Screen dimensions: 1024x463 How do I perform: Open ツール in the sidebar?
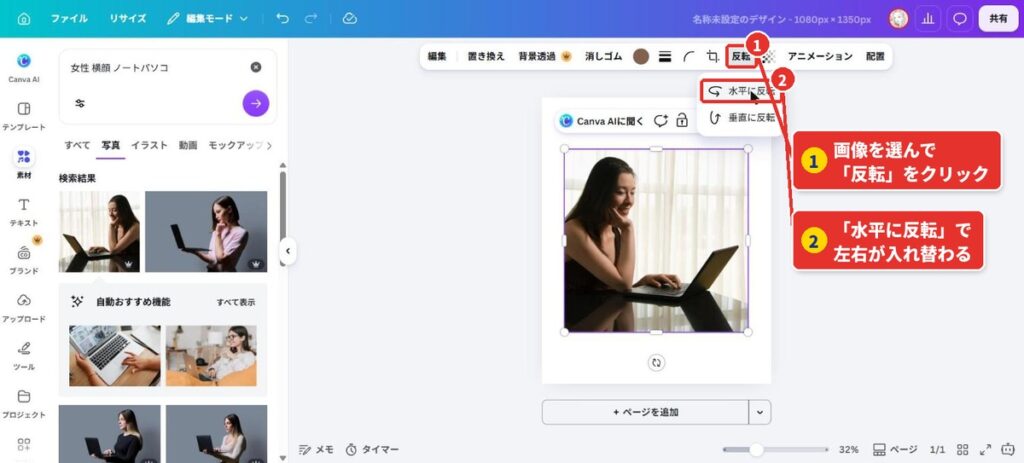click(x=24, y=356)
